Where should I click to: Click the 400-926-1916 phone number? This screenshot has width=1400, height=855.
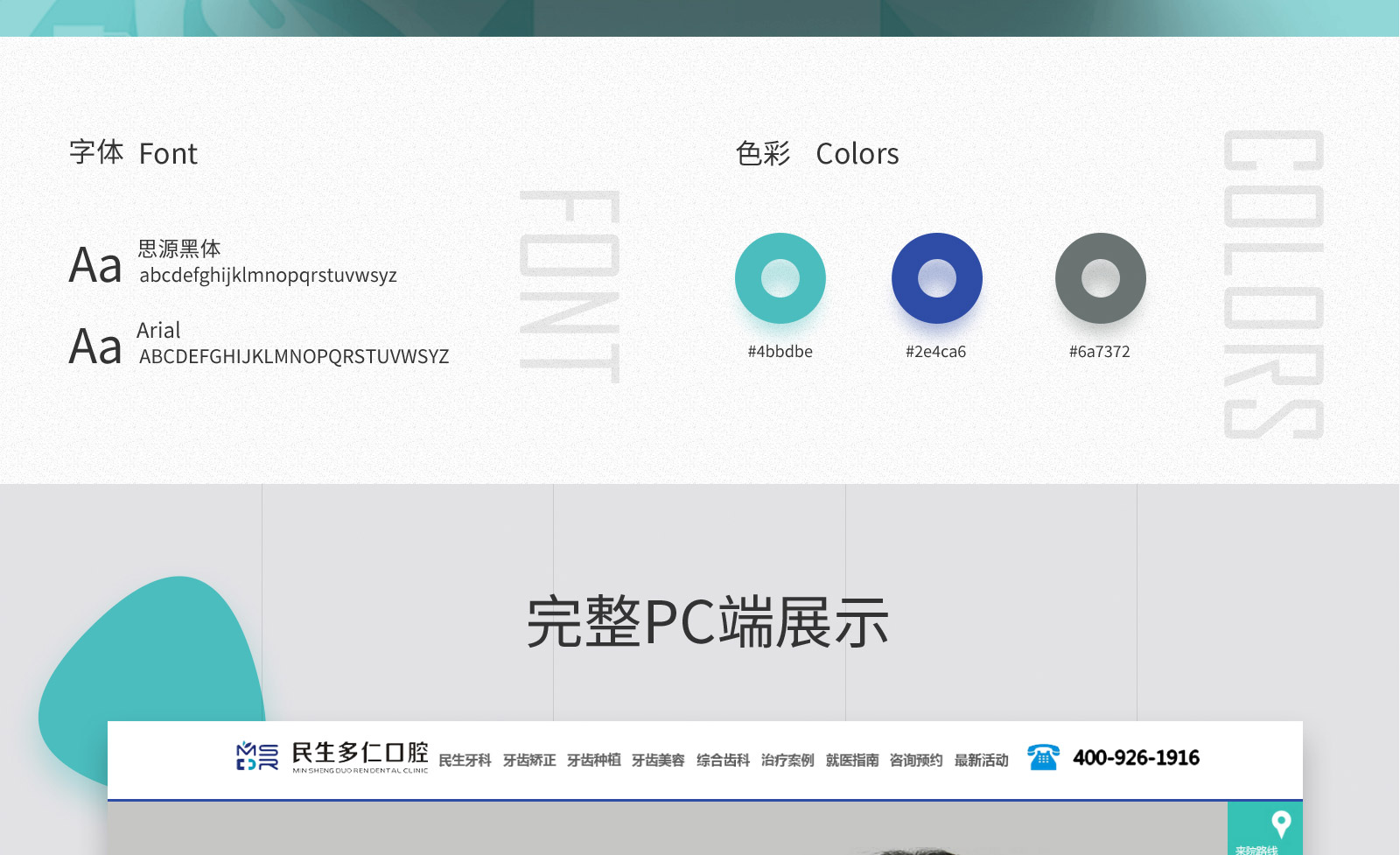(x=1136, y=758)
